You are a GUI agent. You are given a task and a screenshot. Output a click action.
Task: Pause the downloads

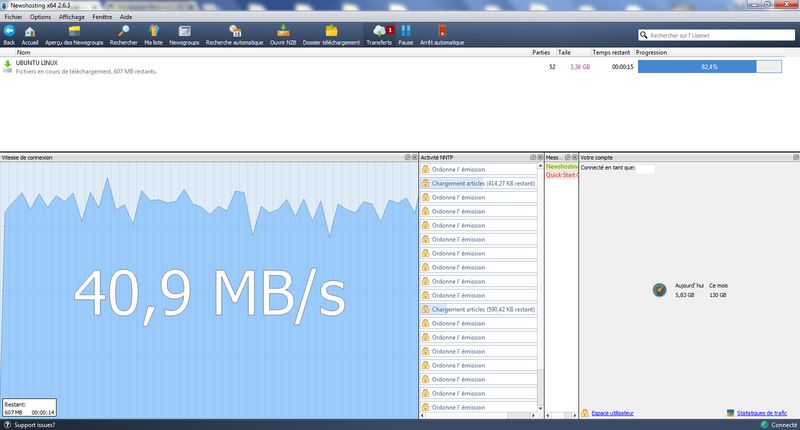406,33
